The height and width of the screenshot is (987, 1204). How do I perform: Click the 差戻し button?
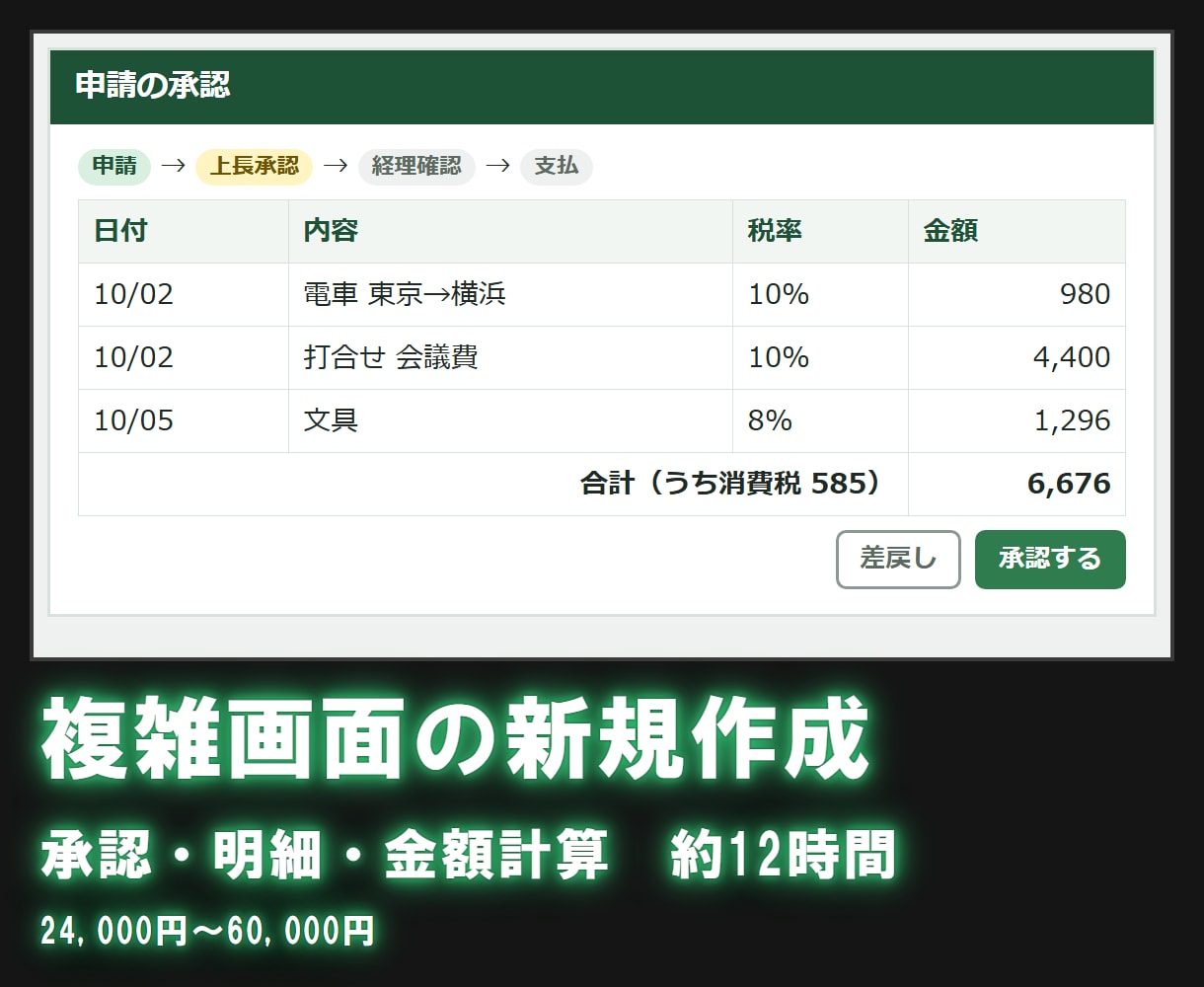898,560
